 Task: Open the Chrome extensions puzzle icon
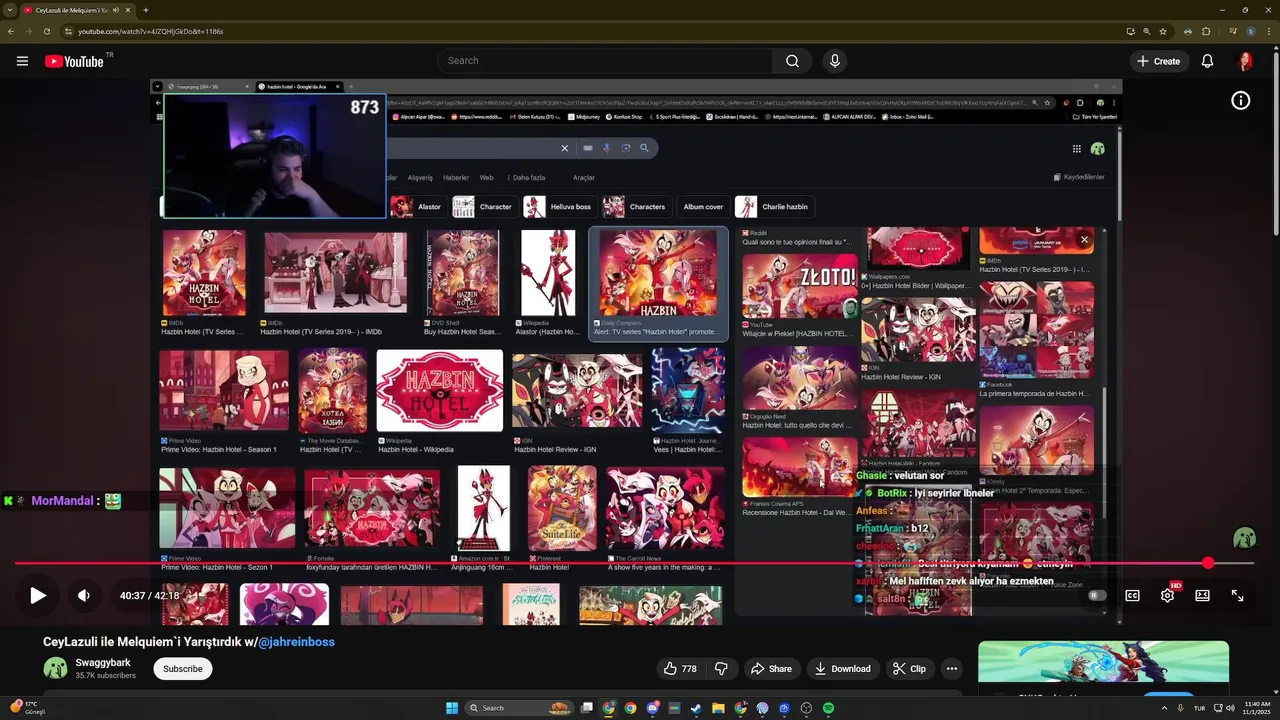1206,31
